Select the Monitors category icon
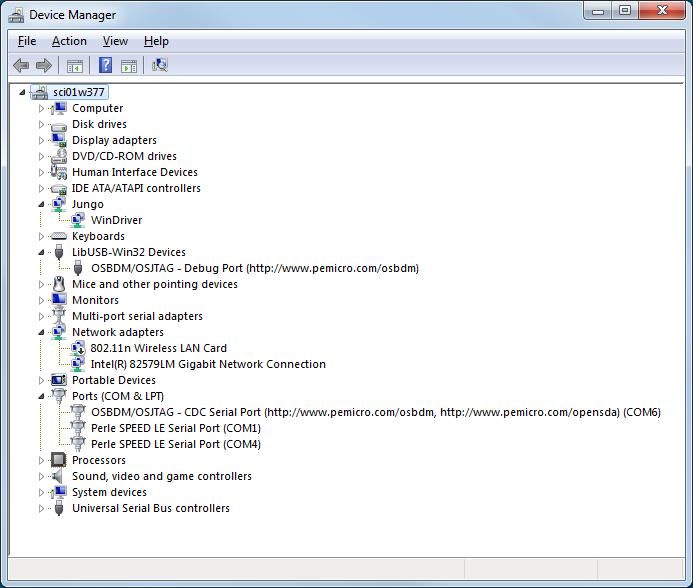Image resolution: width=693 pixels, height=588 pixels. [58, 300]
